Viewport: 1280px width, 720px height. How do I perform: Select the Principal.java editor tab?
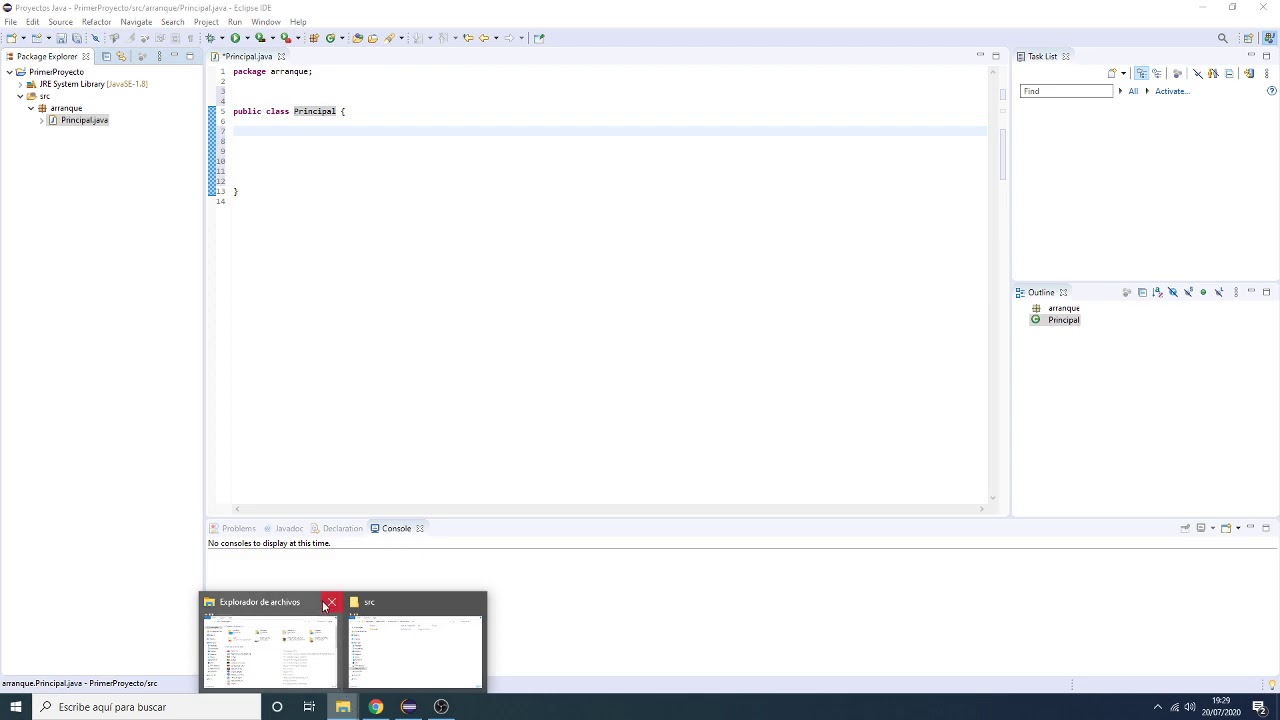[247, 56]
